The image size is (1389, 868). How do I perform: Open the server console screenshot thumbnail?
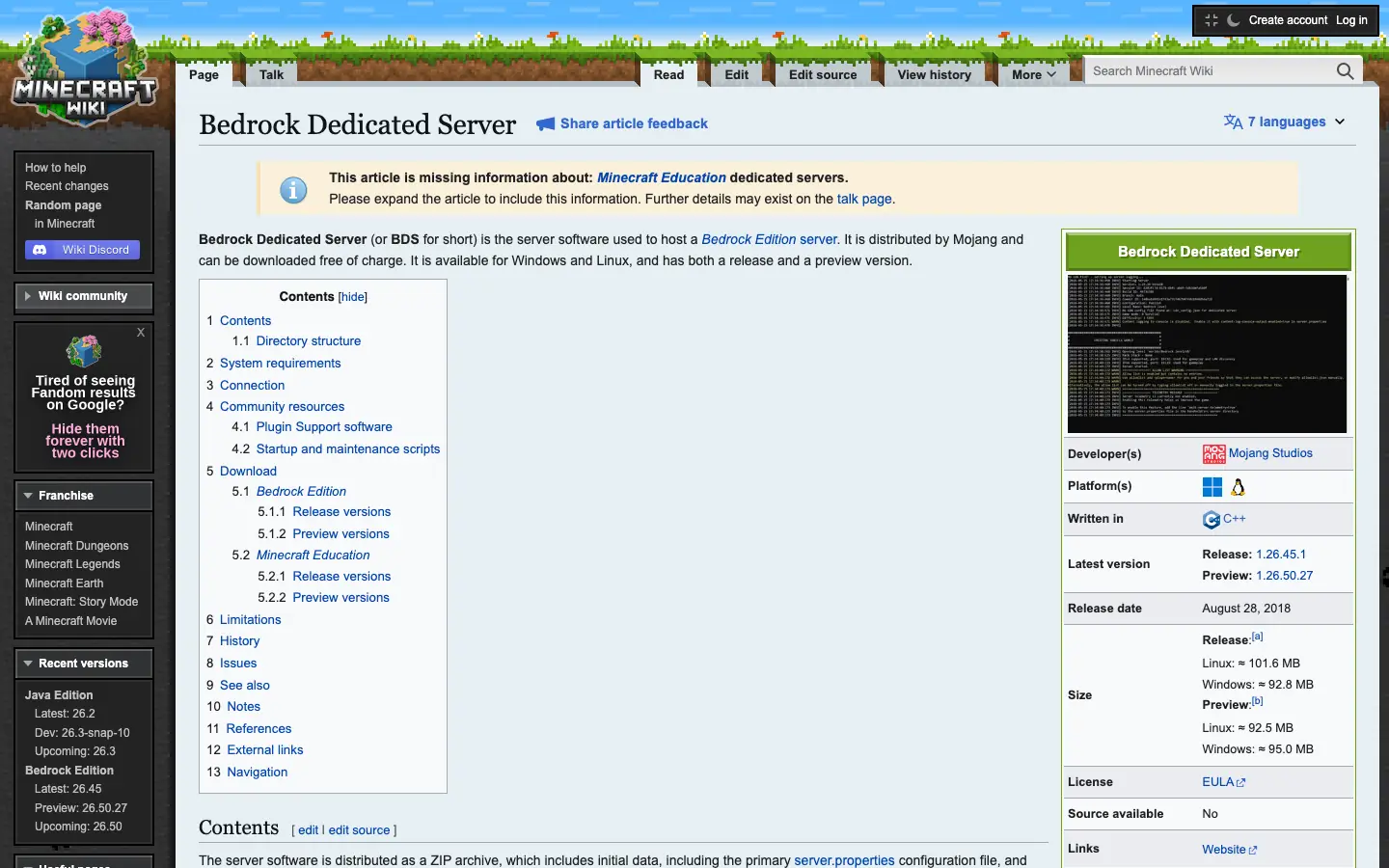1207,354
